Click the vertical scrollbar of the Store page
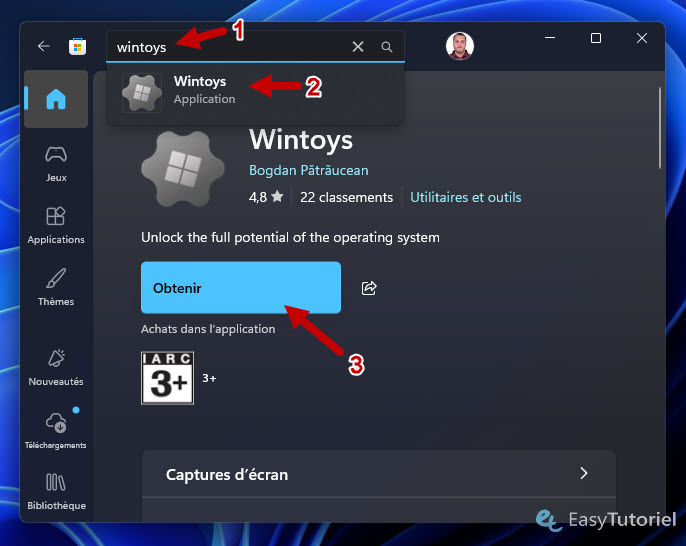686x546 pixels. point(660,128)
